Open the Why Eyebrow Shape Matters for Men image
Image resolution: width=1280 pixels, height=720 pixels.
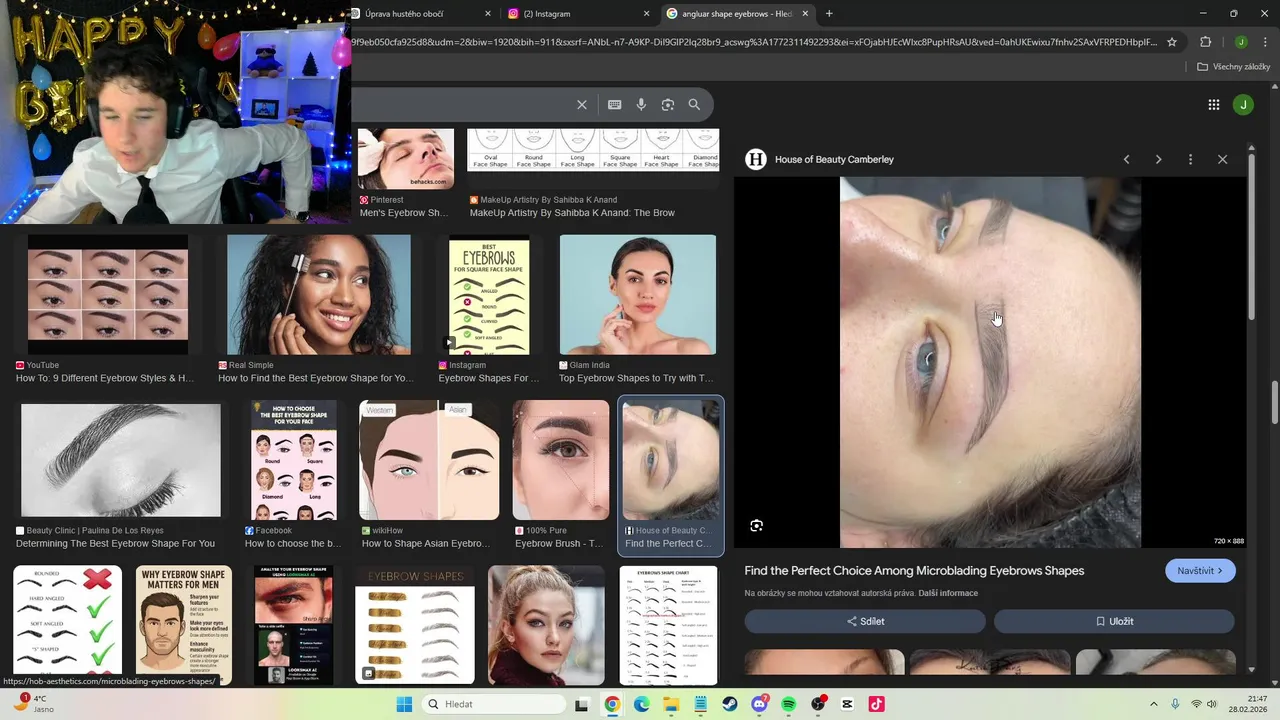tap(184, 625)
